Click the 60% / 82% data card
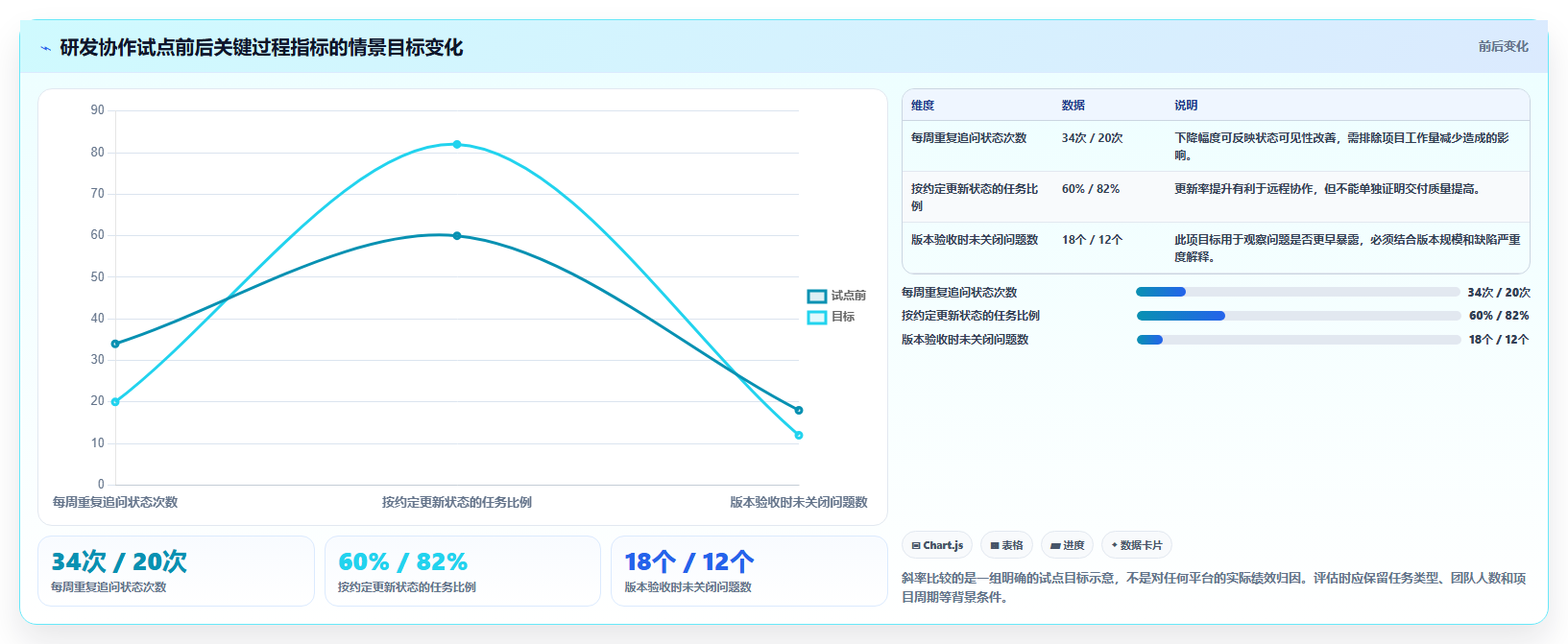1568x644 pixels. [463, 571]
